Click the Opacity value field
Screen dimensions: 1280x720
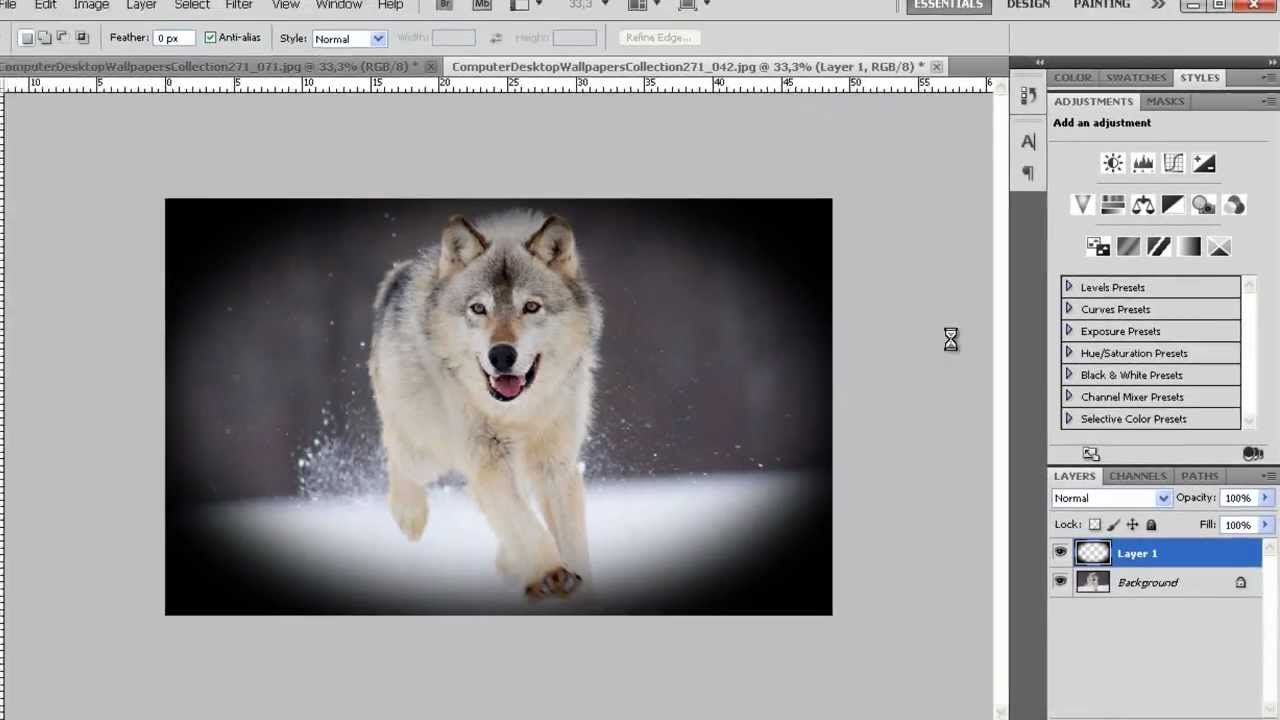click(x=1238, y=498)
